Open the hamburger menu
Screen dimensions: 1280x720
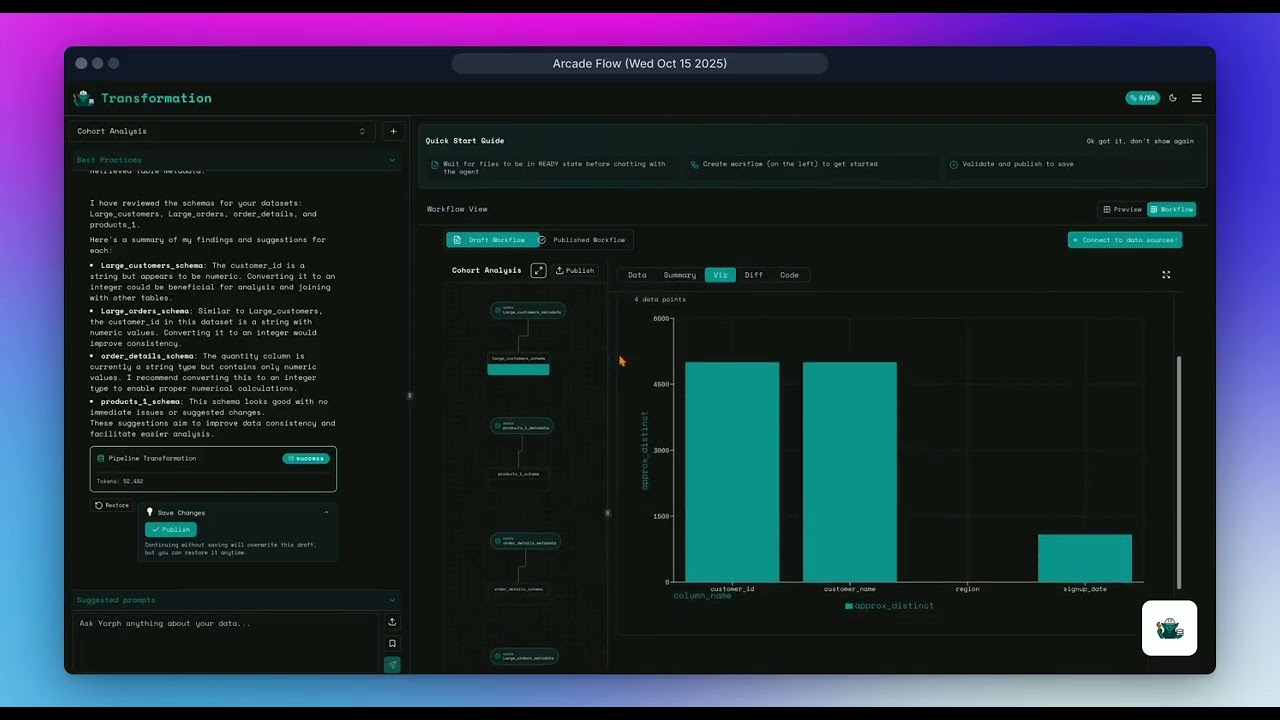click(x=1196, y=98)
